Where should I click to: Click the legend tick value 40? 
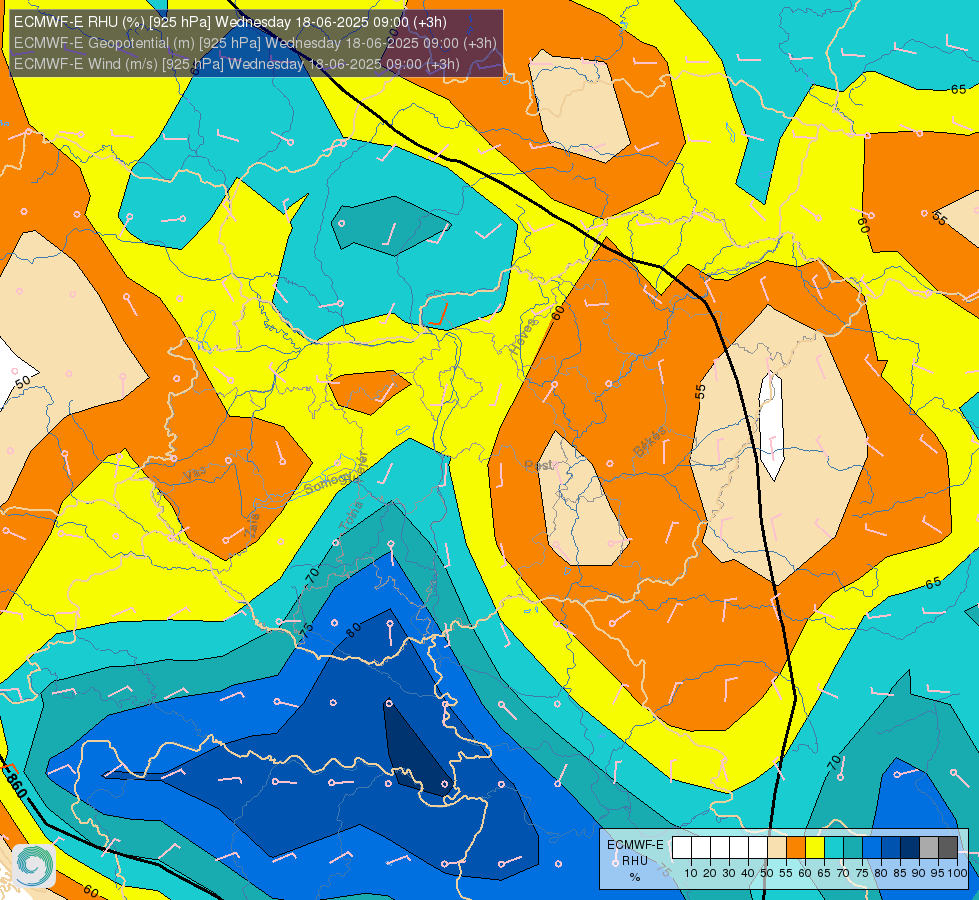(x=748, y=873)
